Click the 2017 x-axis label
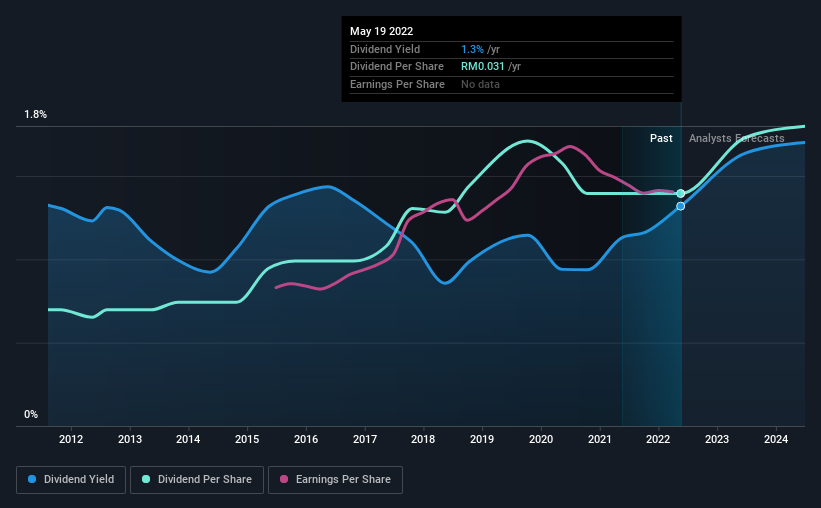 pyautogui.click(x=365, y=439)
